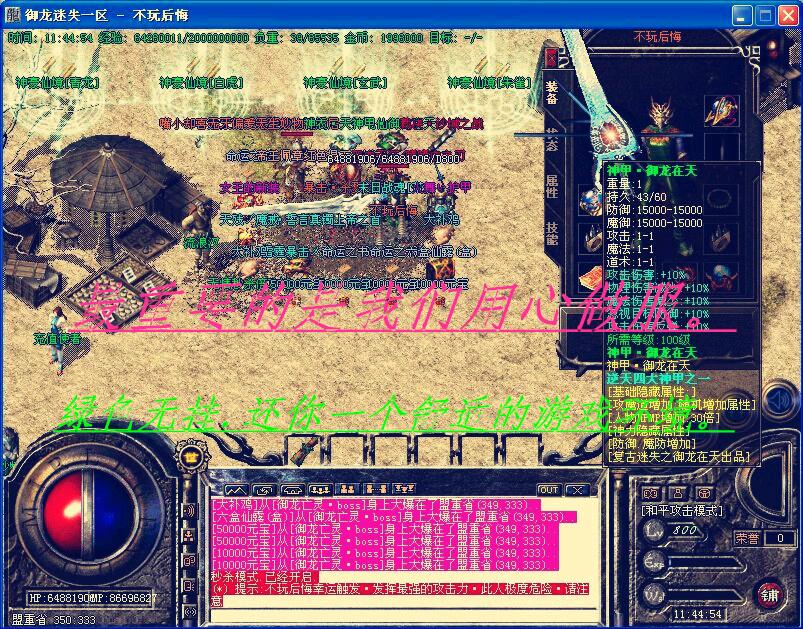Toggle the guild chat list sidebar icon
This screenshot has height=629, width=803.
[x=189, y=585]
